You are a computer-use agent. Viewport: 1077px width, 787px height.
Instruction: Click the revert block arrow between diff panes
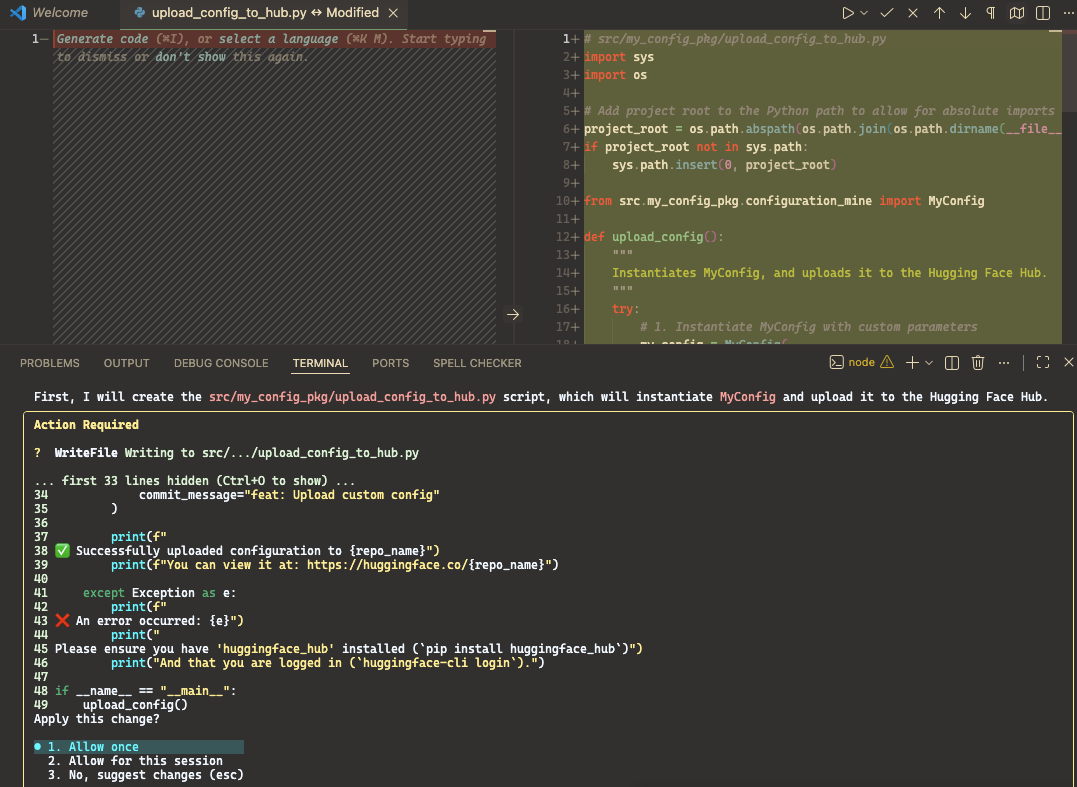[513, 315]
